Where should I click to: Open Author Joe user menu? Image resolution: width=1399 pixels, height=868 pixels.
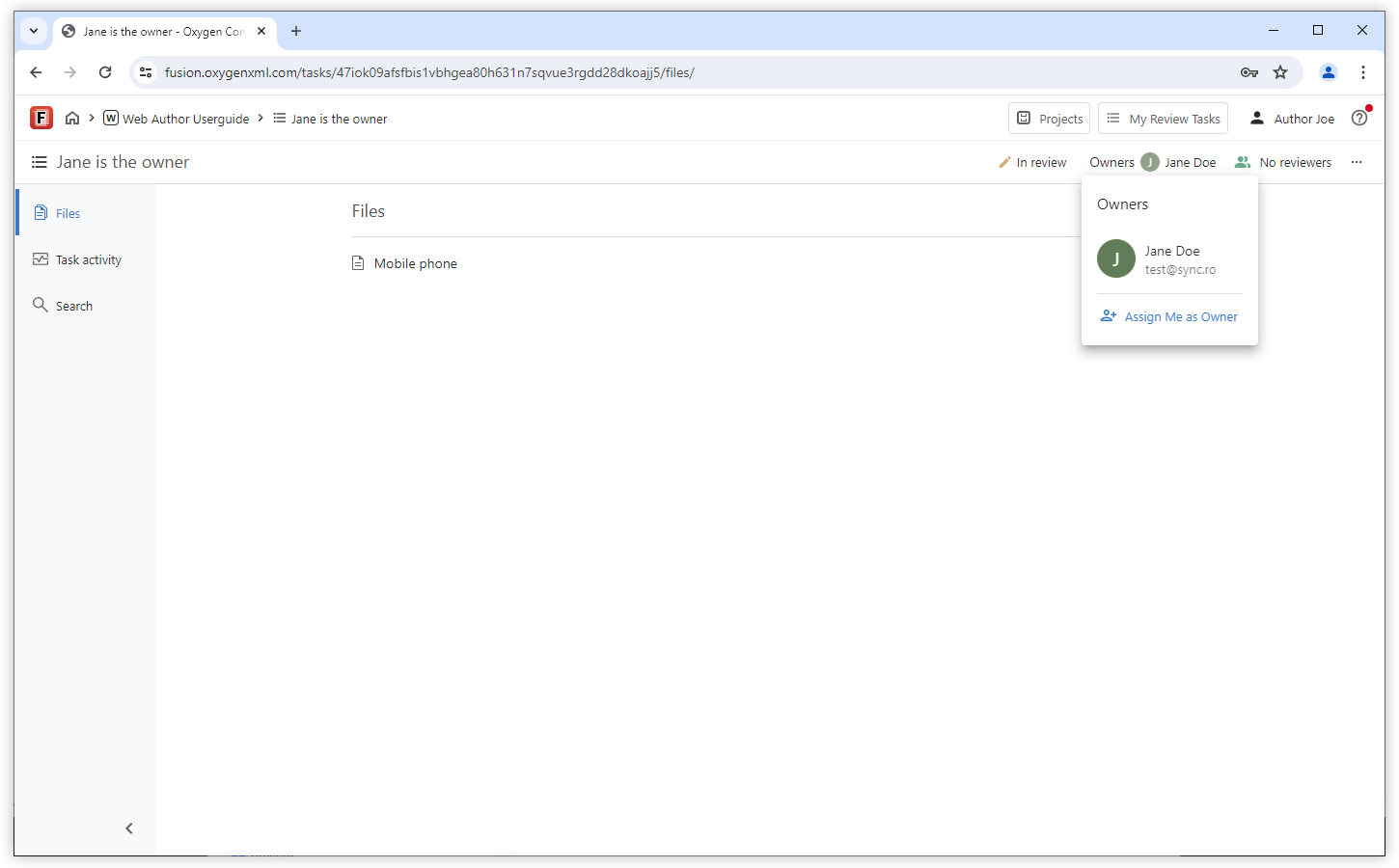point(1292,119)
